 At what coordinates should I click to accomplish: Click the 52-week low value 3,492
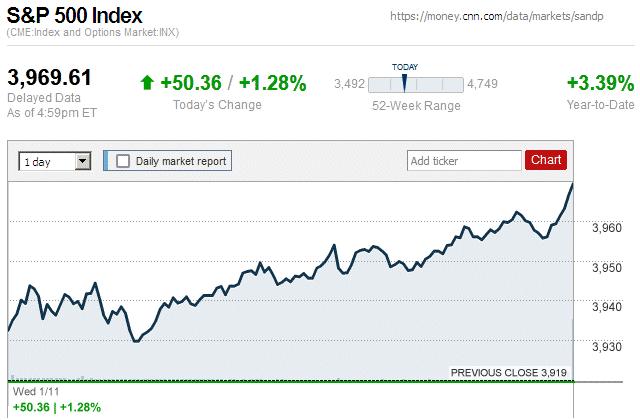pyautogui.click(x=350, y=83)
